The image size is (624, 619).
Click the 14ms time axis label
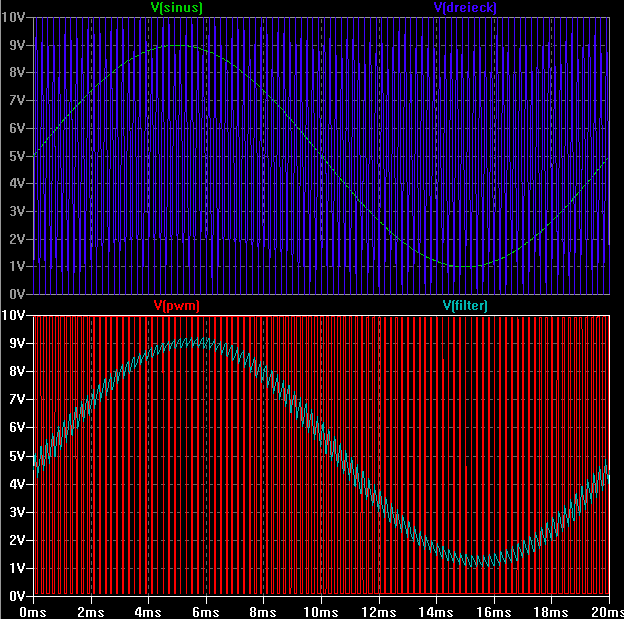[436, 612]
